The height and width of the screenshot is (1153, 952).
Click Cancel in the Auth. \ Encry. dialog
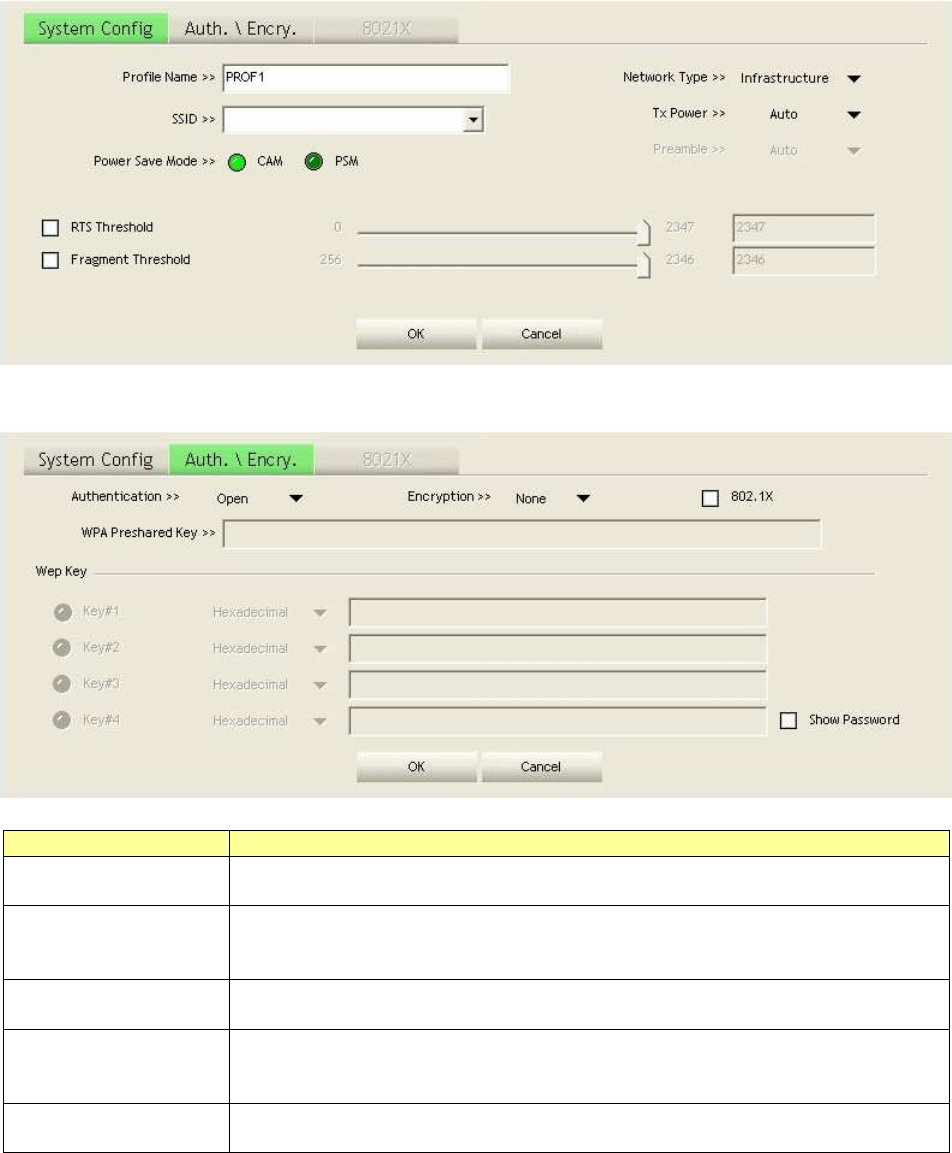[542, 767]
